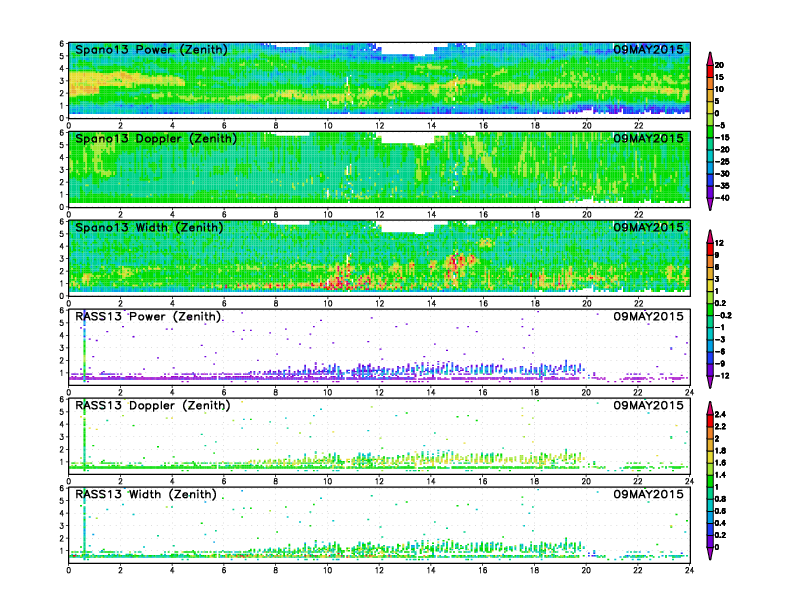This screenshot has width=792, height=612.
Task: Click the colorbar label 1.8
Action: [x=720, y=451]
